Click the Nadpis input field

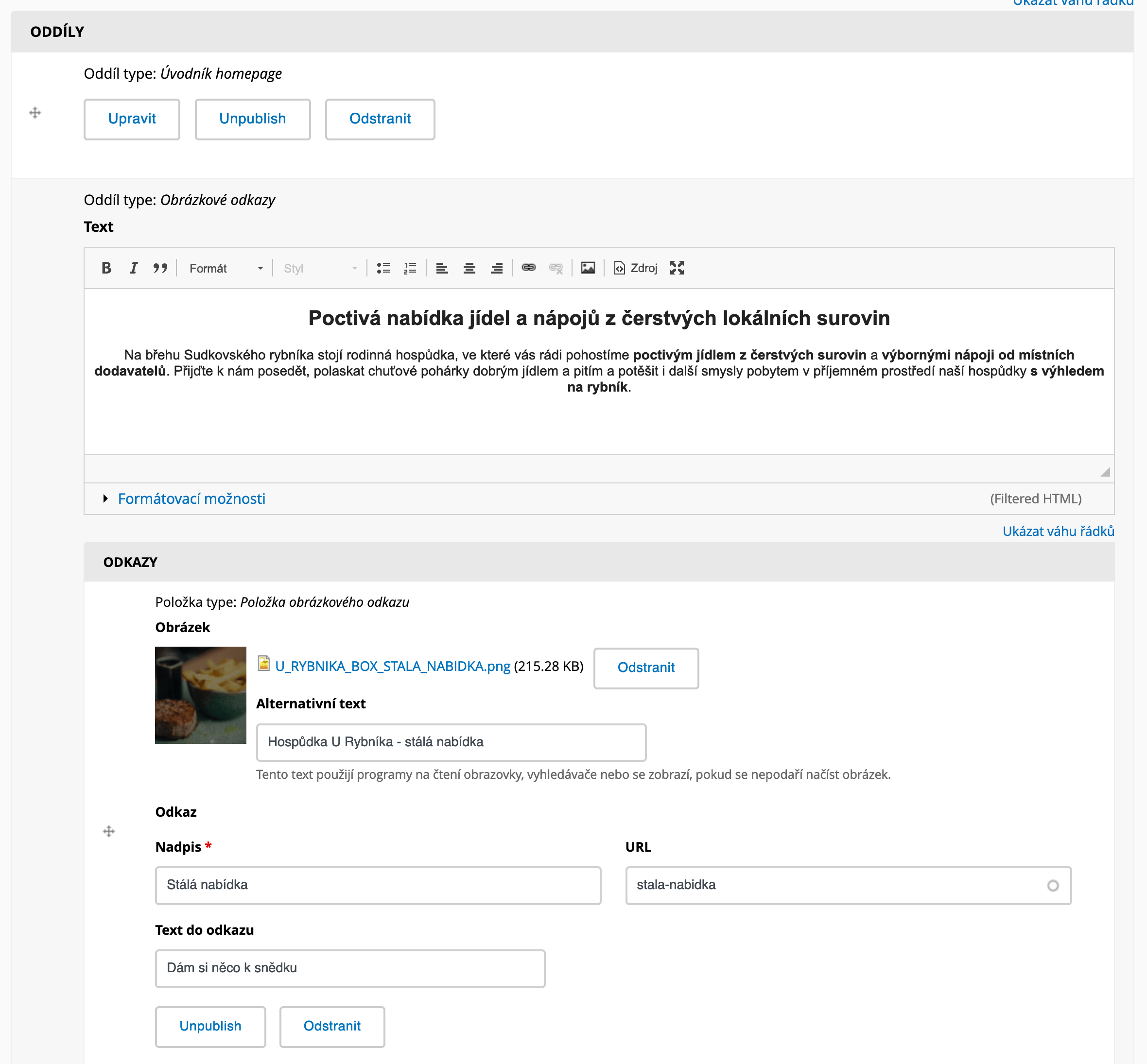pyautogui.click(x=378, y=886)
